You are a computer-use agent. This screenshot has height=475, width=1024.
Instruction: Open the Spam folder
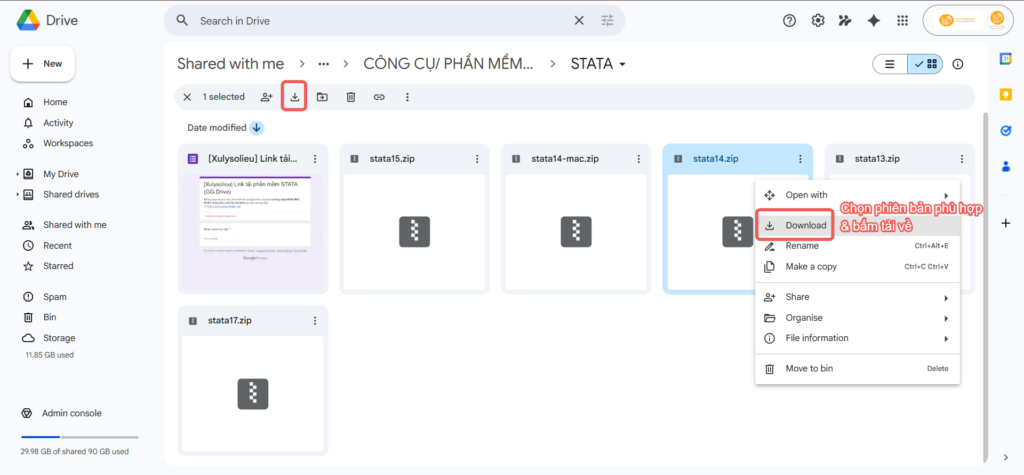pyautogui.click(x=55, y=297)
